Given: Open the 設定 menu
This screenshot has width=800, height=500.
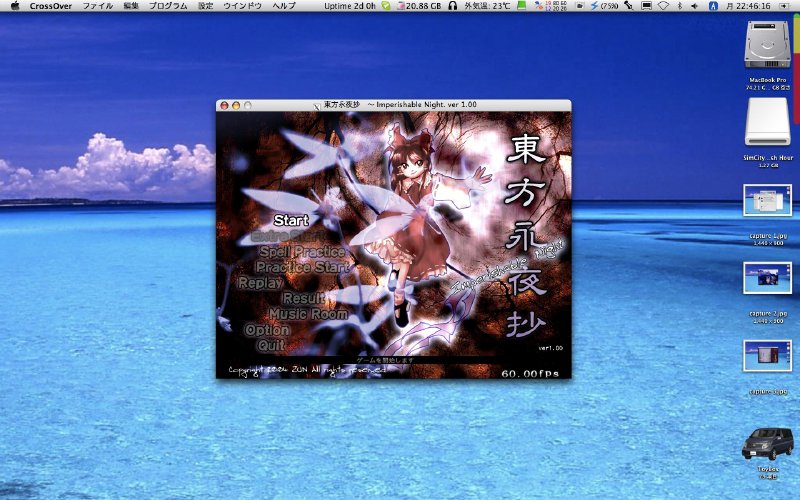Looking at the screenshot, I should (205, 6).
